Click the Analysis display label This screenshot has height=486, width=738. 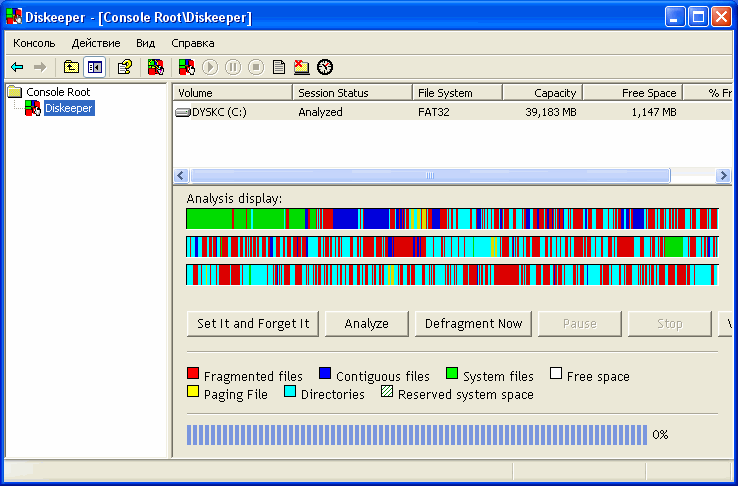(x=234, y=199)
